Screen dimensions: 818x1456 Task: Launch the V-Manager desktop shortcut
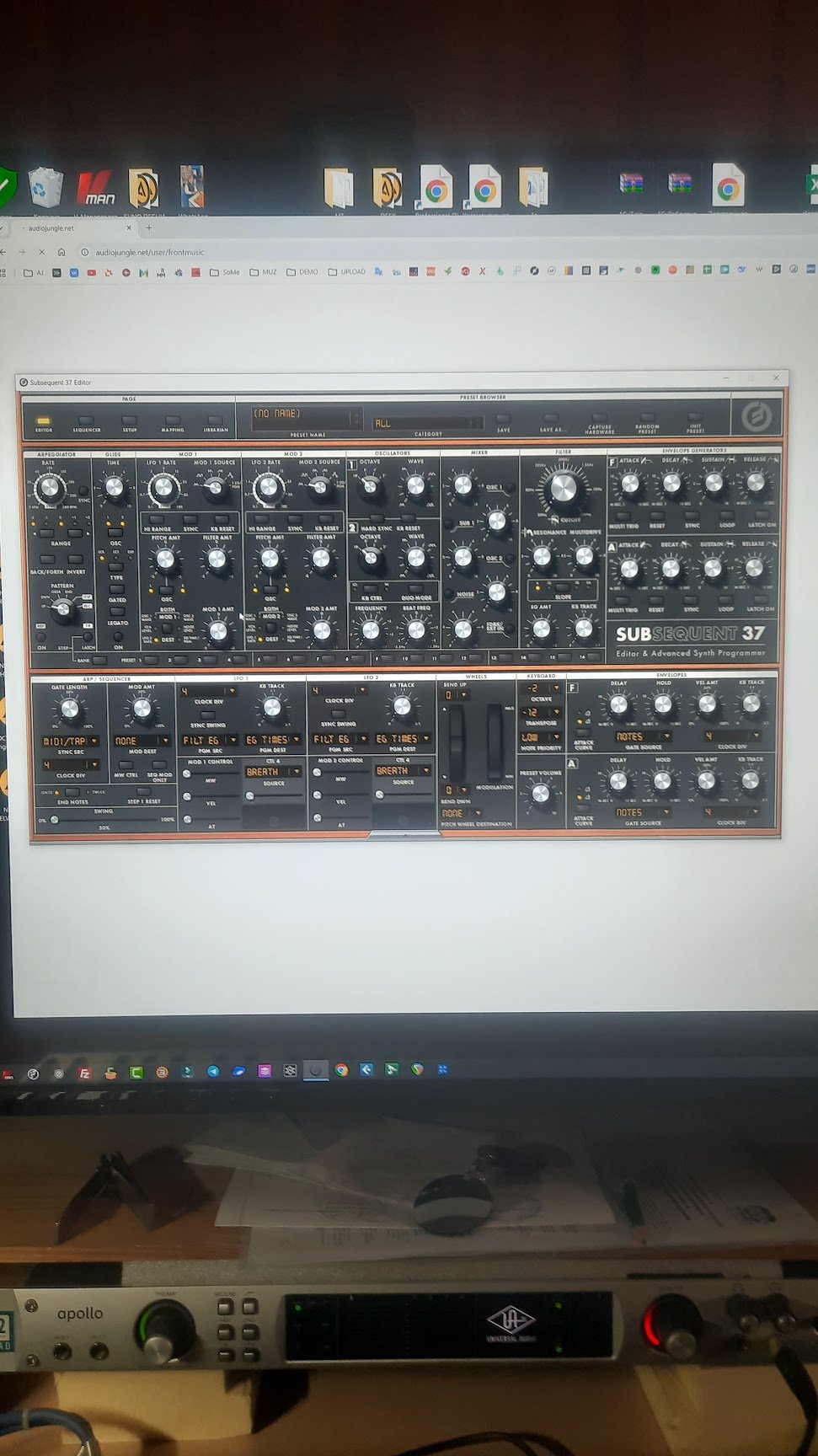pos(95,189)
